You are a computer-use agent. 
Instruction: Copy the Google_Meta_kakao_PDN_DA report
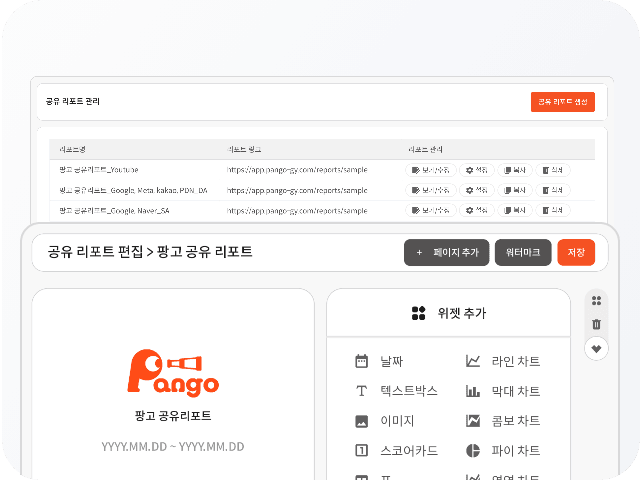coord(515,190)
